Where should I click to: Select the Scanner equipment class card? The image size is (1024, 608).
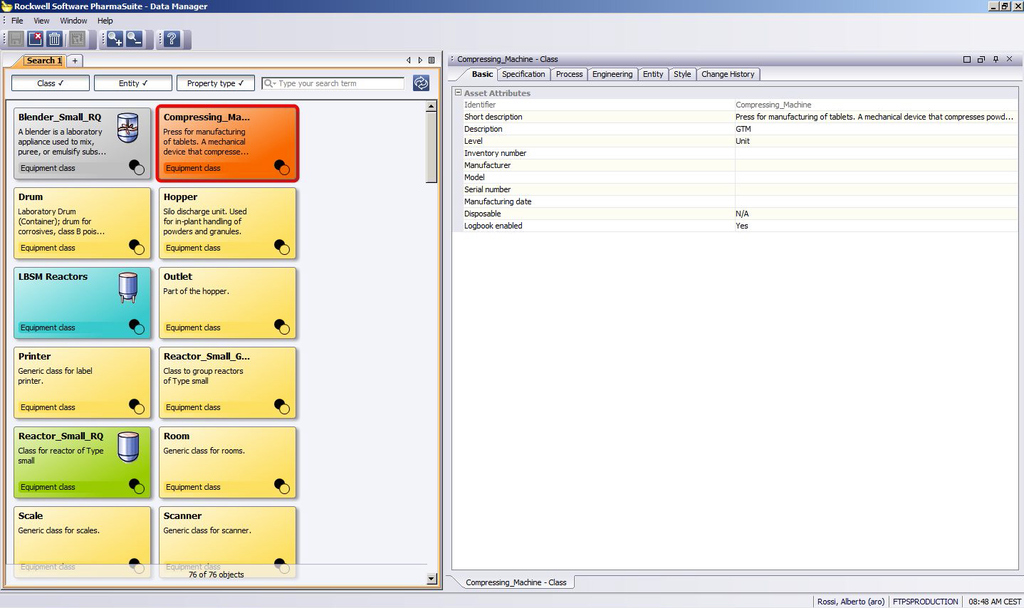227,542
